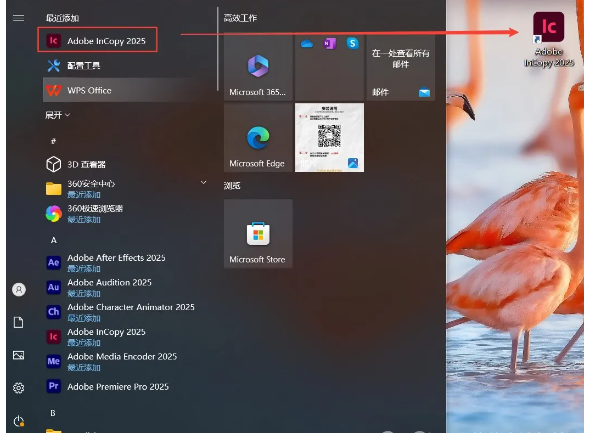Click the 浏览 tile group heading
Image resolution: width=589 pixels, height=433 pixels.
[x=232, y=186]
